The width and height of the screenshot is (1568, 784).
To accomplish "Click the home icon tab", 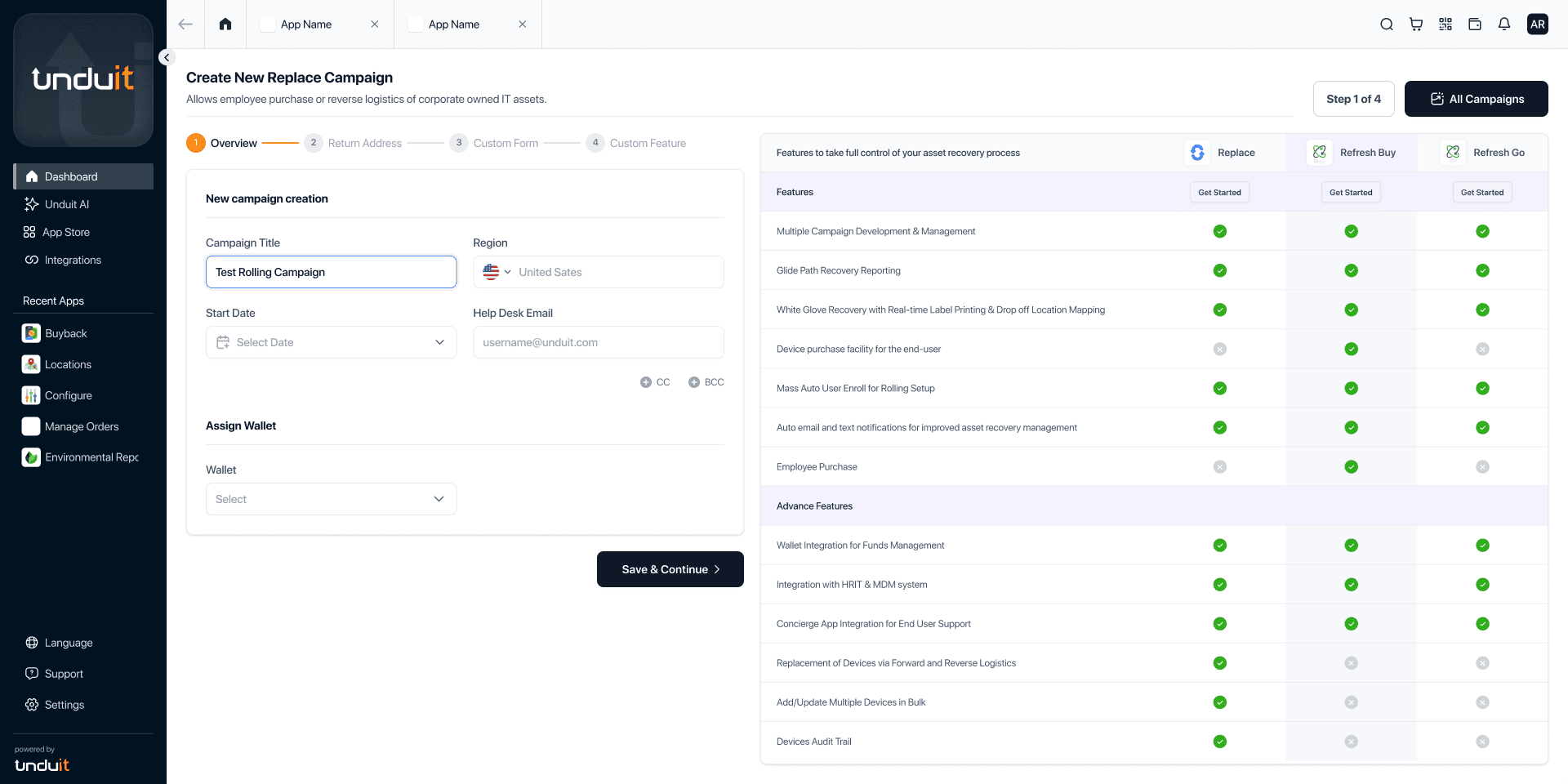I will coord(225,24).
